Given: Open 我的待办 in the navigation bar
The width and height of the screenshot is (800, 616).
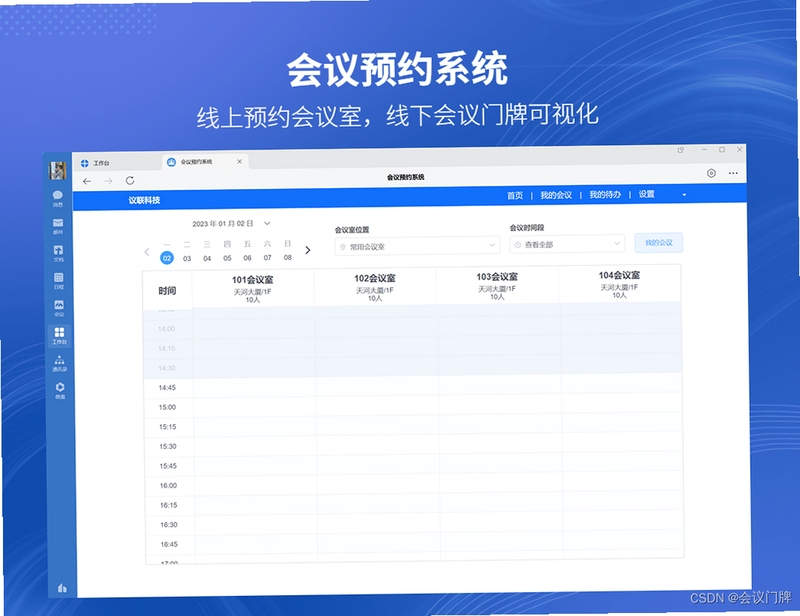Looking at the screenshot, I should coord(605,194).
